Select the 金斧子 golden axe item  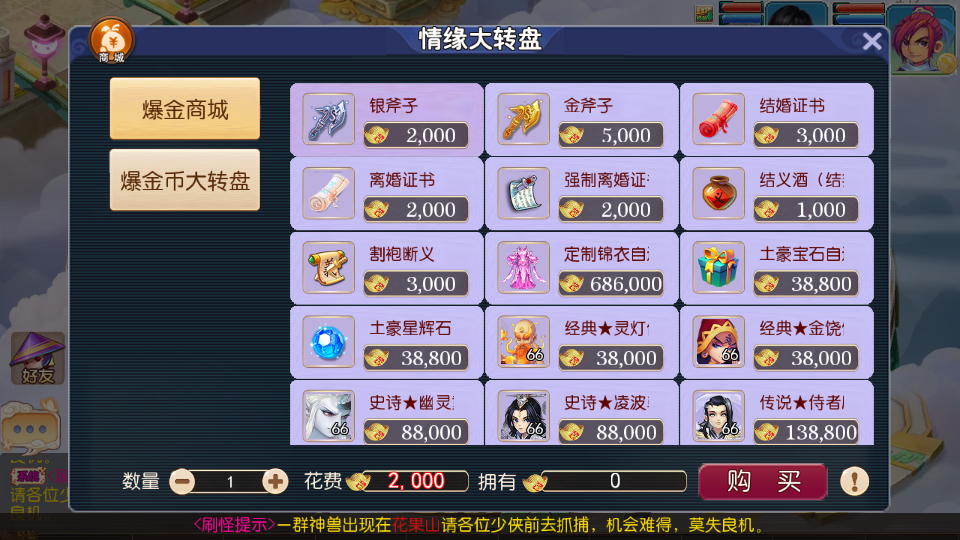coord(581,119)
